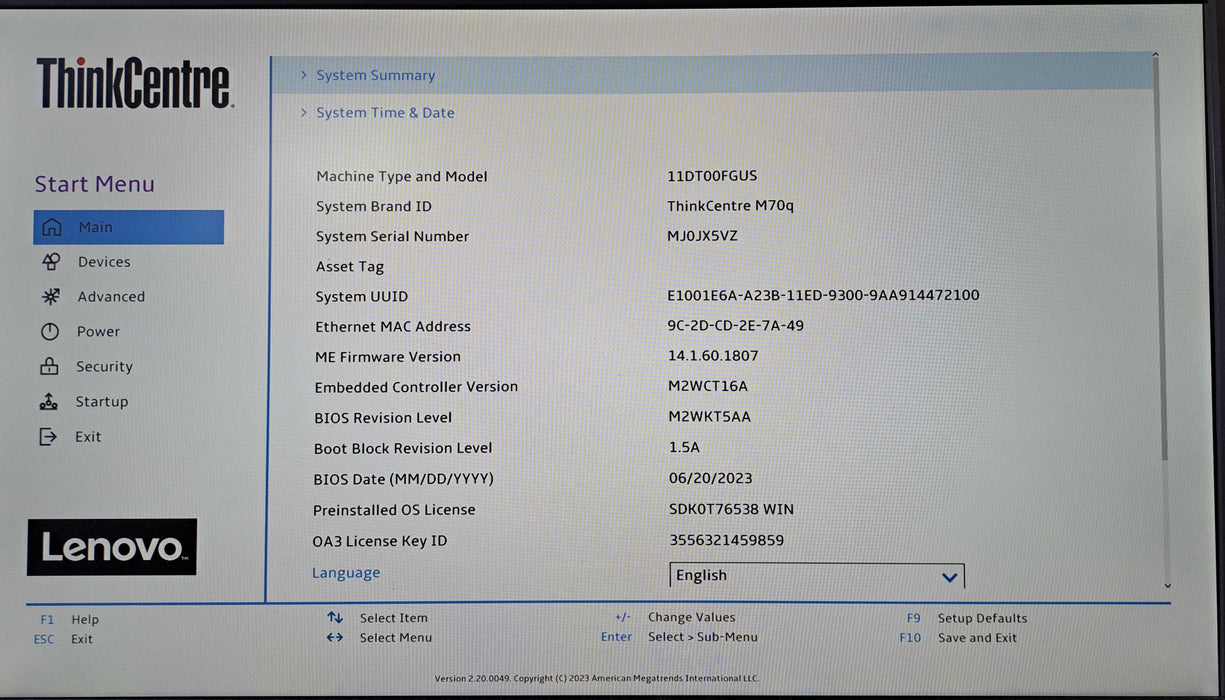Screen dimensions: 1225x700
Task: Open the Devices menu
Action: pos(104,262)
